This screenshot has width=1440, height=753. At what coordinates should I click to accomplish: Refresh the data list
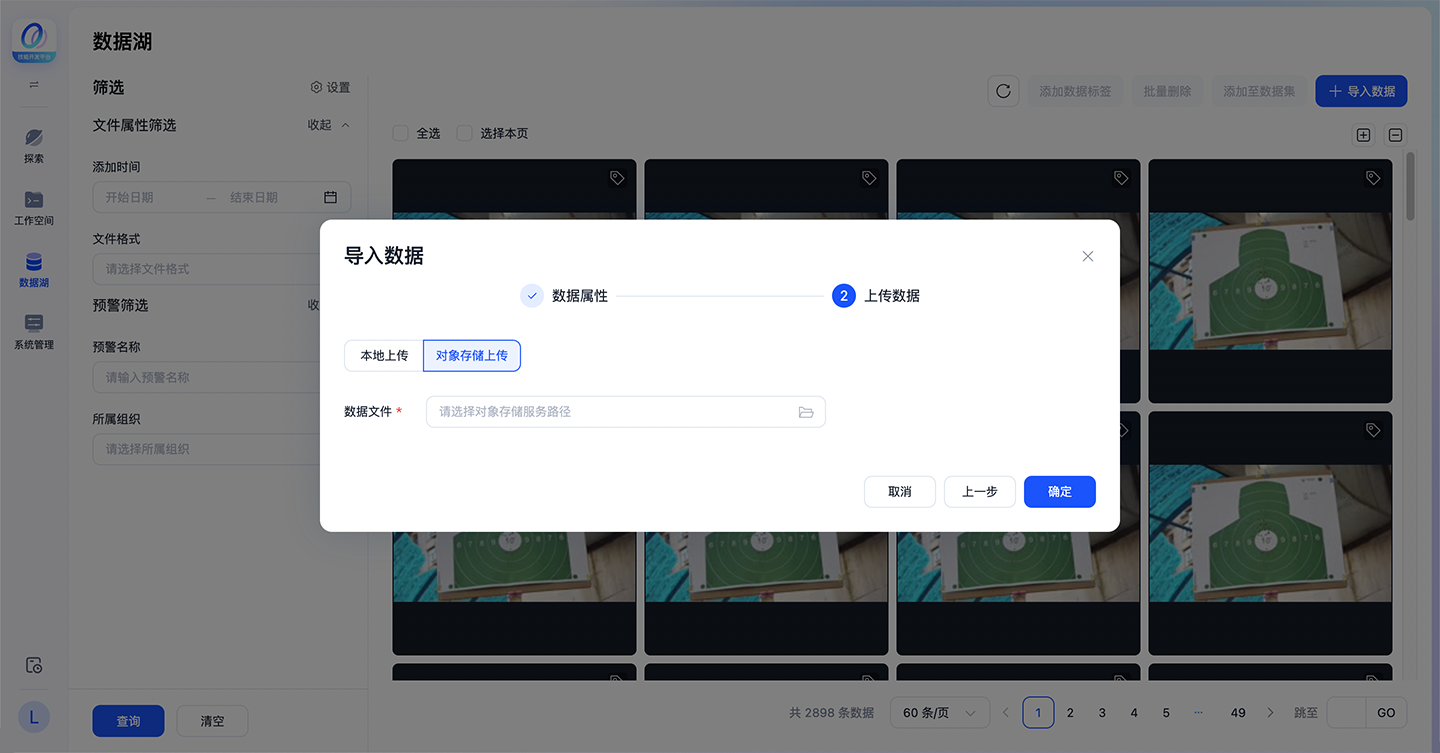click(1003, 91)
